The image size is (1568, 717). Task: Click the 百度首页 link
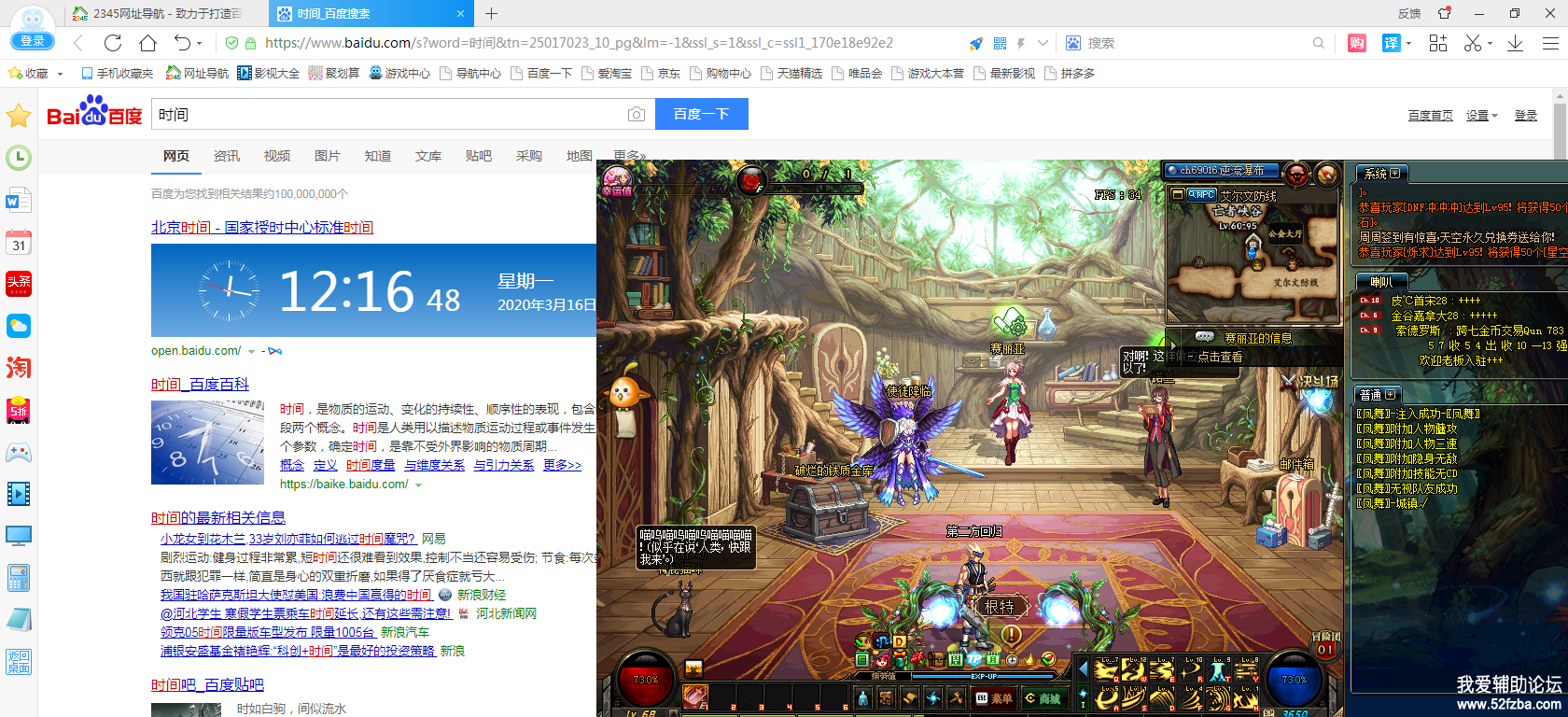pos(1431,115)
